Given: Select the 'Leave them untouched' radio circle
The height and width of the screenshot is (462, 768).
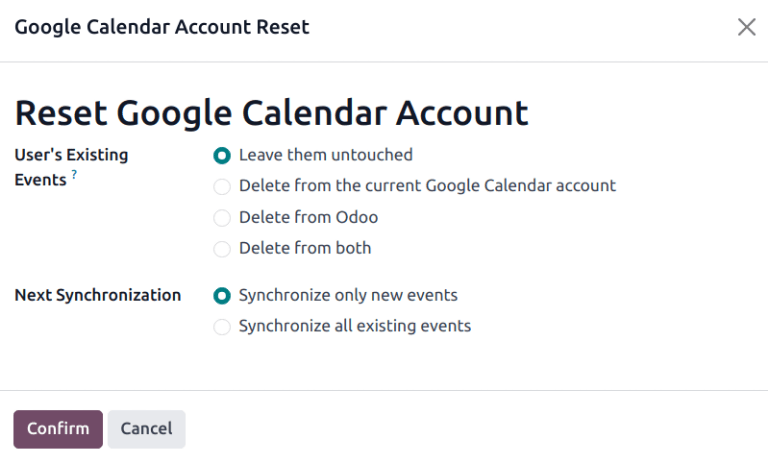Looking at the screenshot, I should (x=222, y=156).
